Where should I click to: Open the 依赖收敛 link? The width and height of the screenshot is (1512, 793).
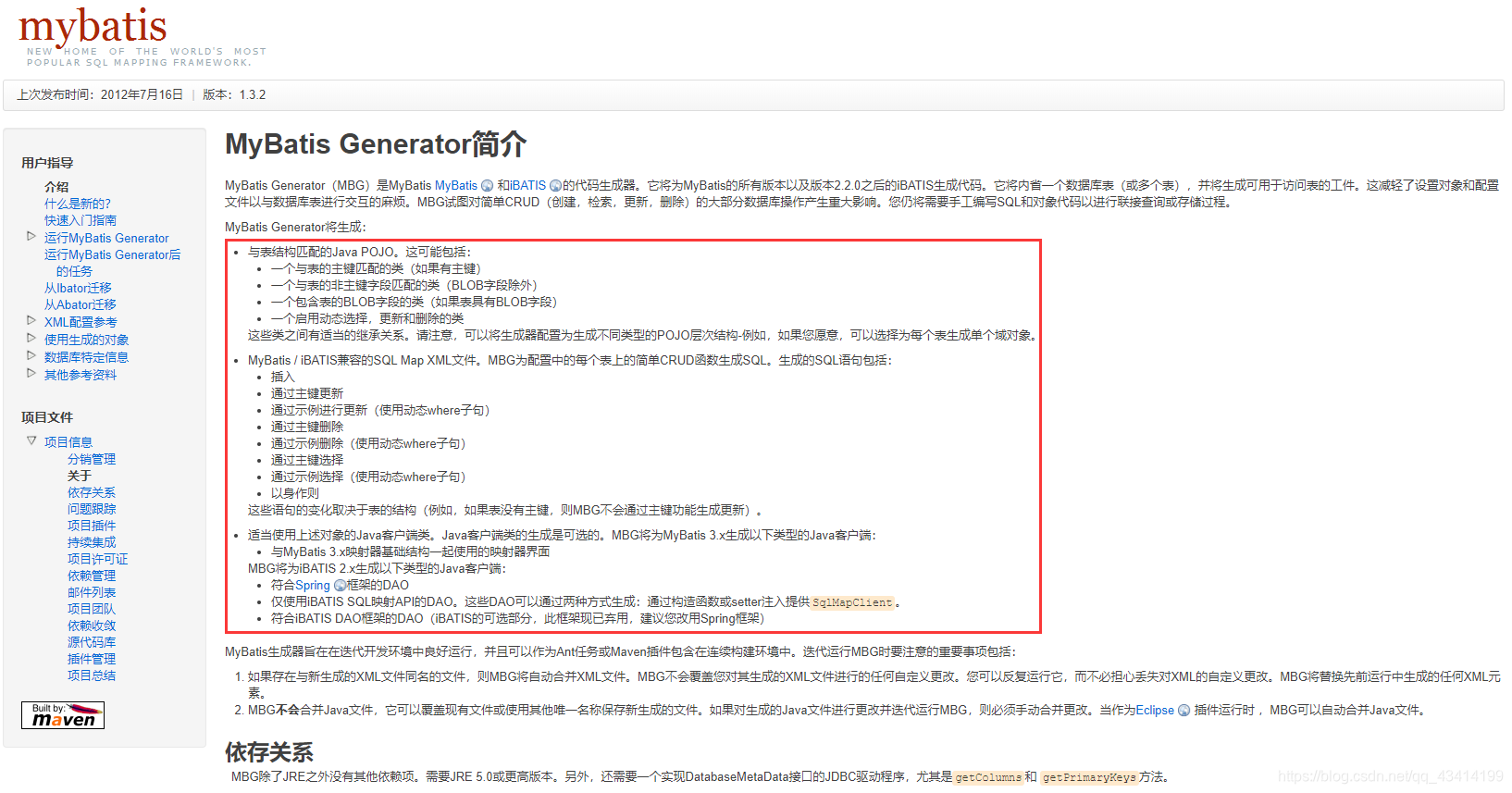click(x=92, y=626)
